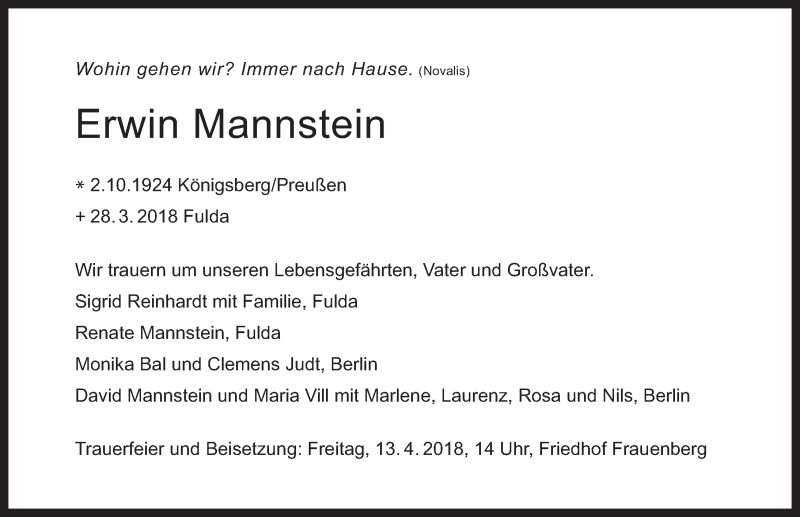Click the (Novalis) attribution
Screen dimensions: 800x517
pos(444,71)
